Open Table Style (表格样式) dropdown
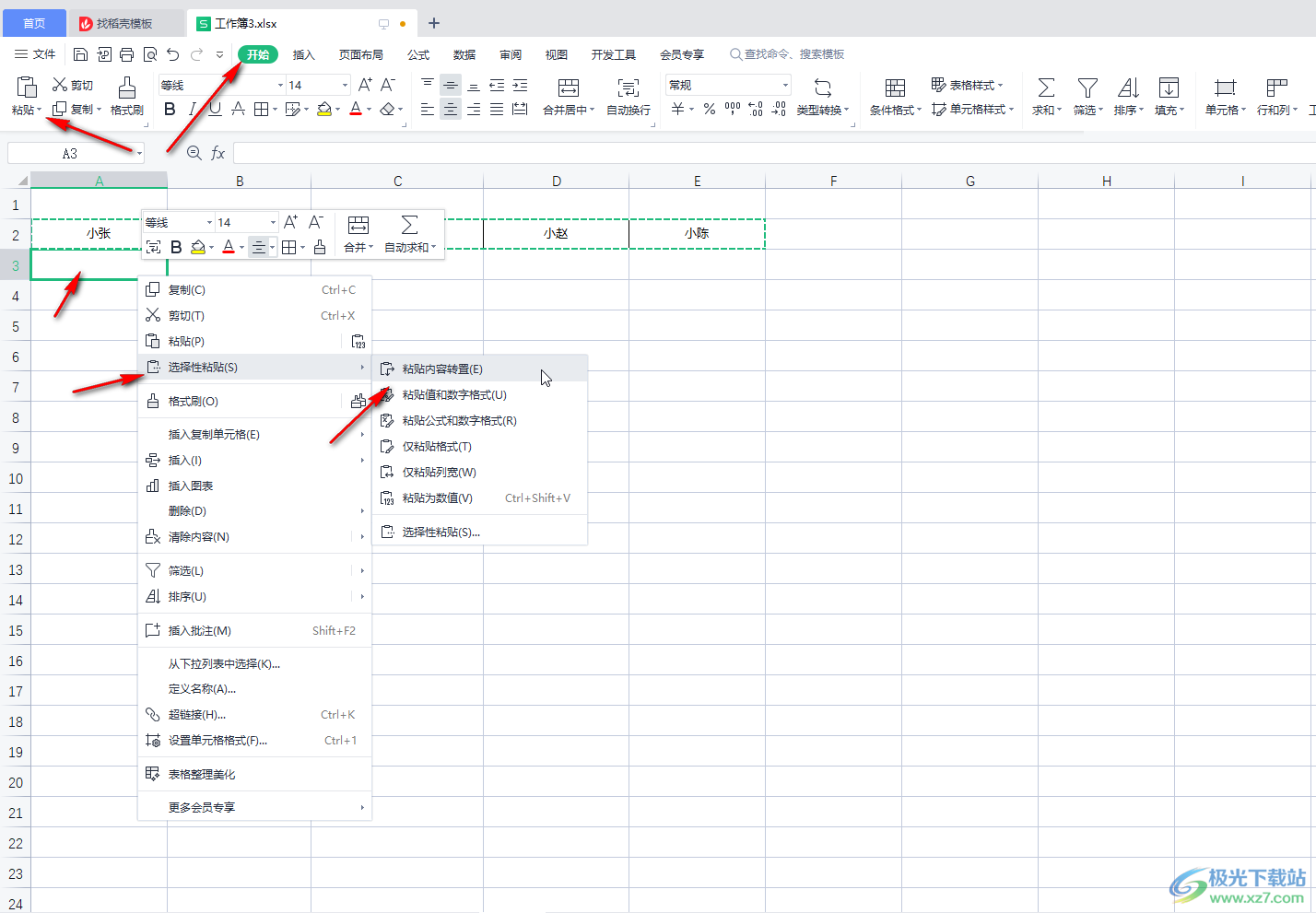 coord(967,85)
